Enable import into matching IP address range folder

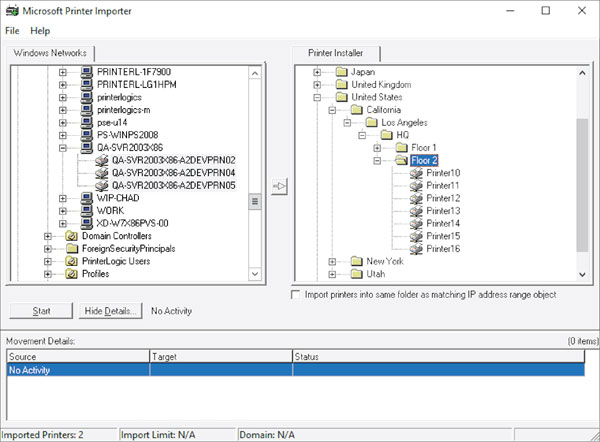point(294,295)
